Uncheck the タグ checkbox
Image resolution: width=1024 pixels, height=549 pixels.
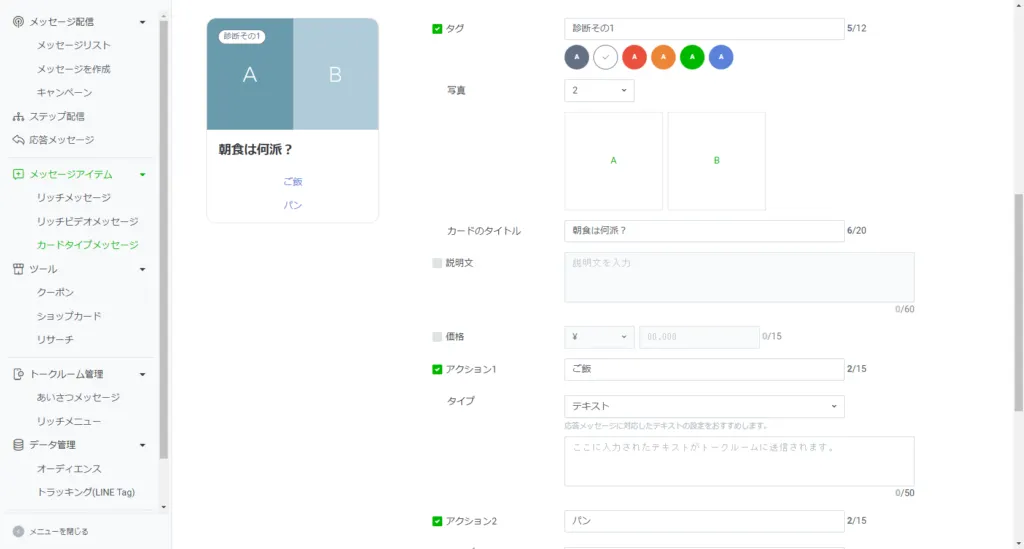tap(437, 29)
